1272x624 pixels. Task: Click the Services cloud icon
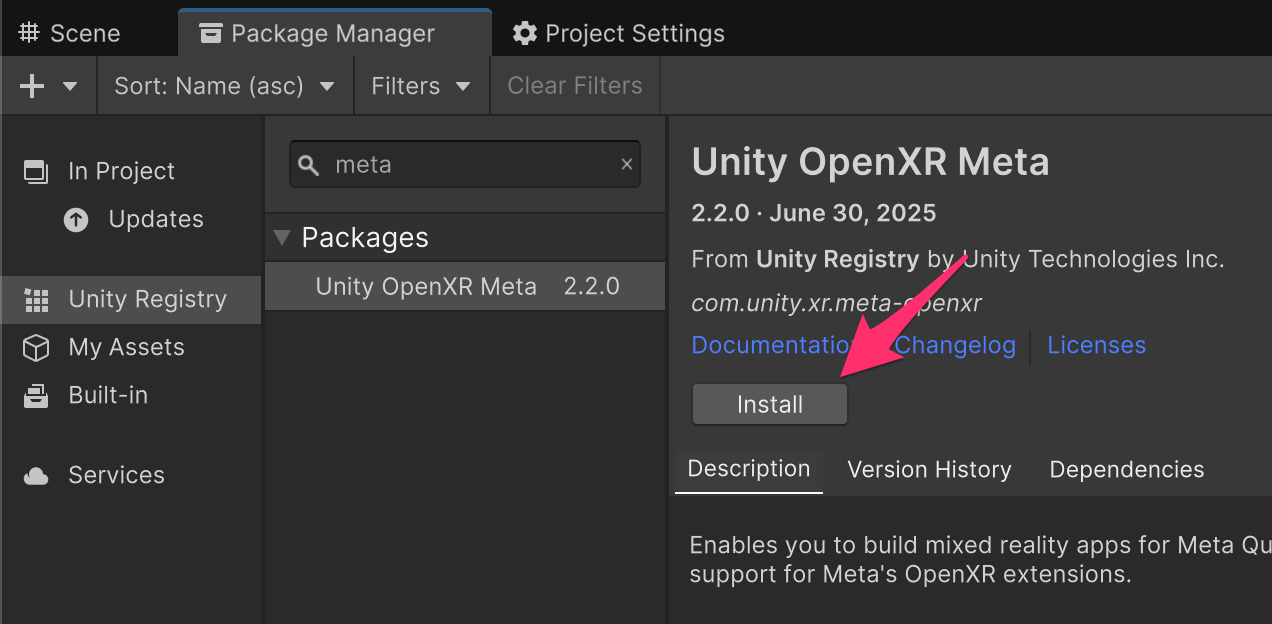point(36,476)
